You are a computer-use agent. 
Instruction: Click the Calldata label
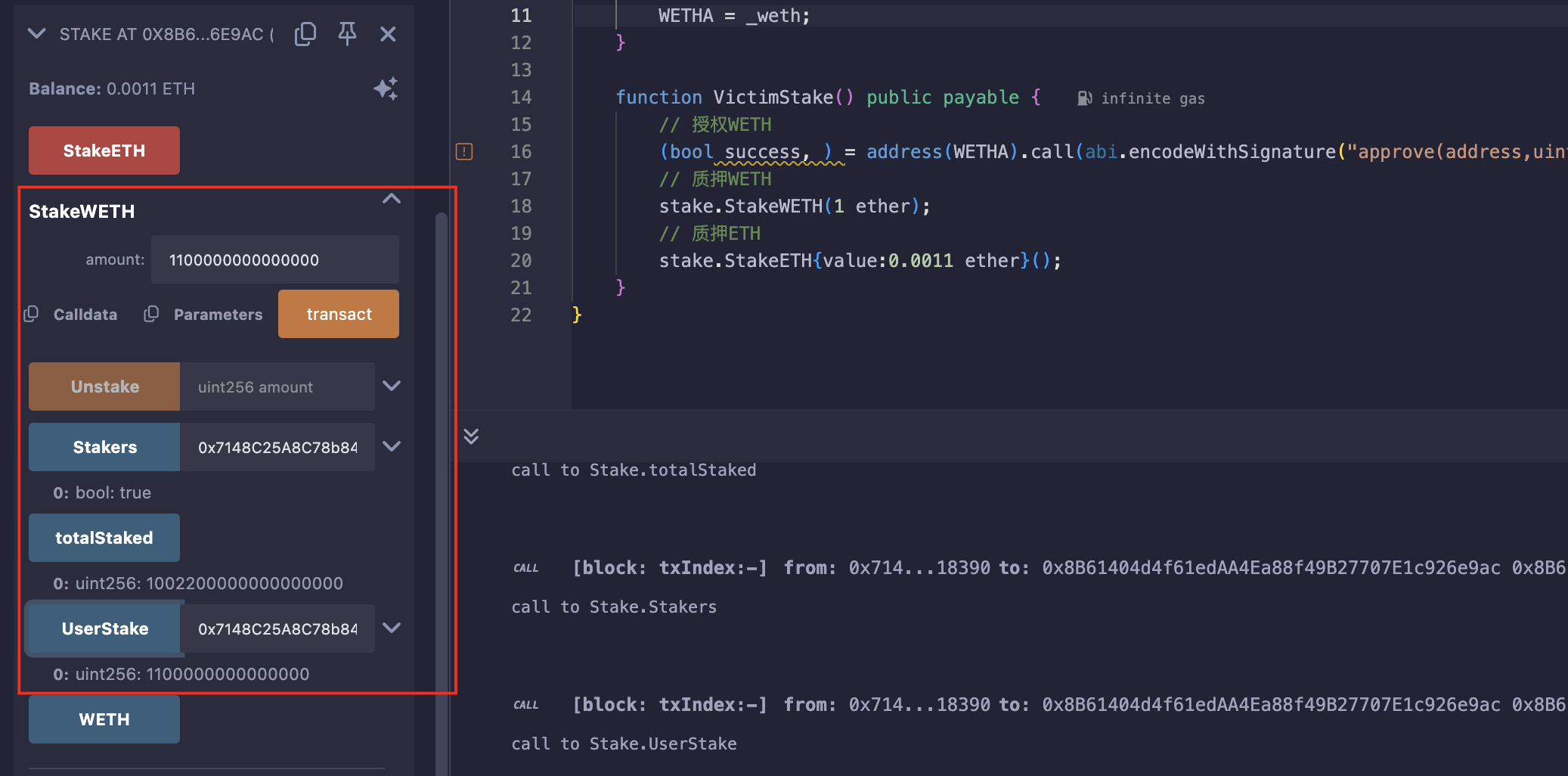coord(85,314)
